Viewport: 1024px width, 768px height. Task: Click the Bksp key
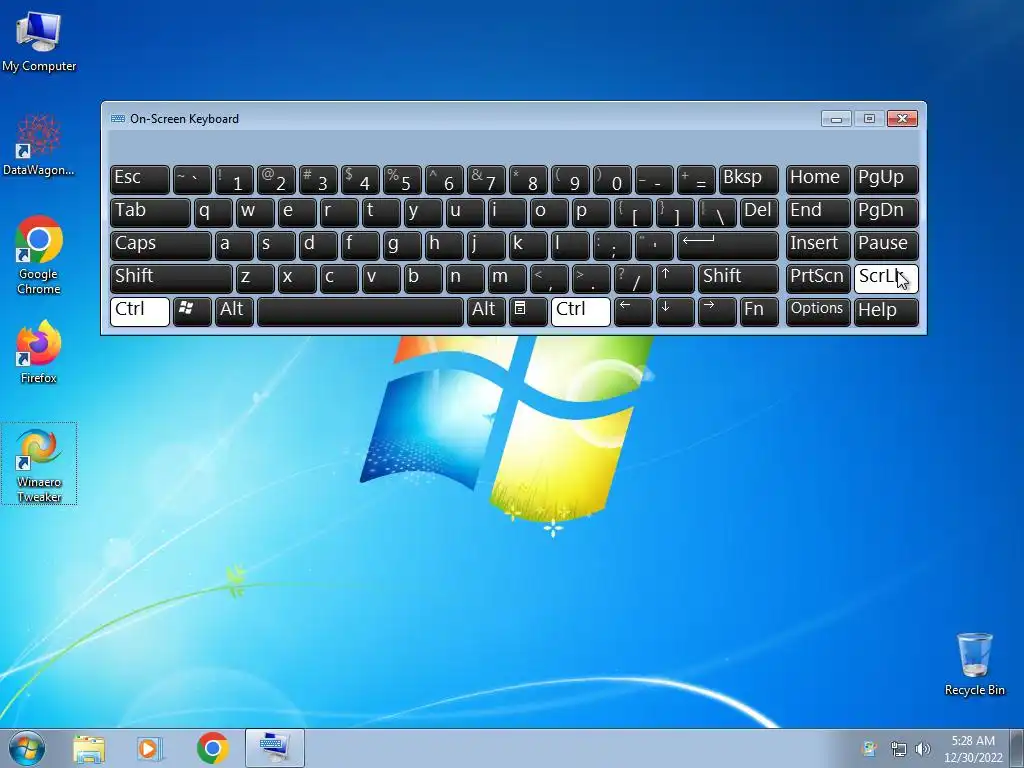[x=748, y=179]
